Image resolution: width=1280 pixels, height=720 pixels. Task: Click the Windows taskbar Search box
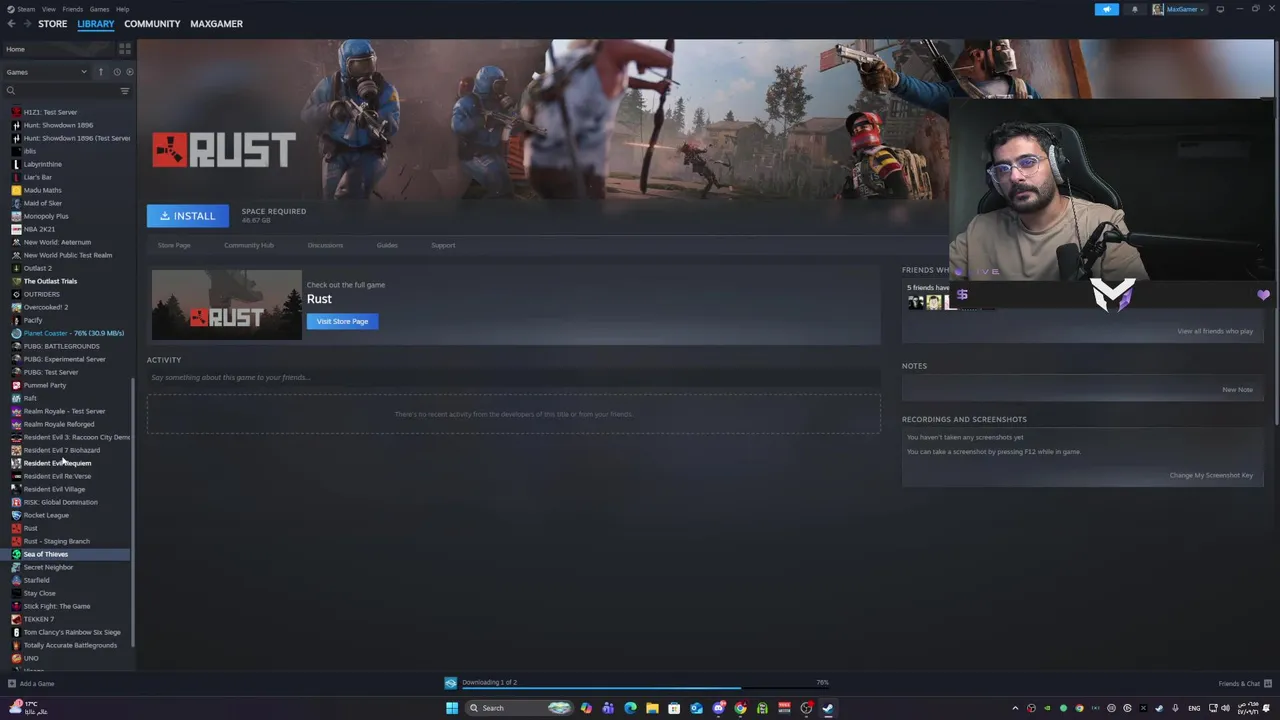tap(518, 708)
